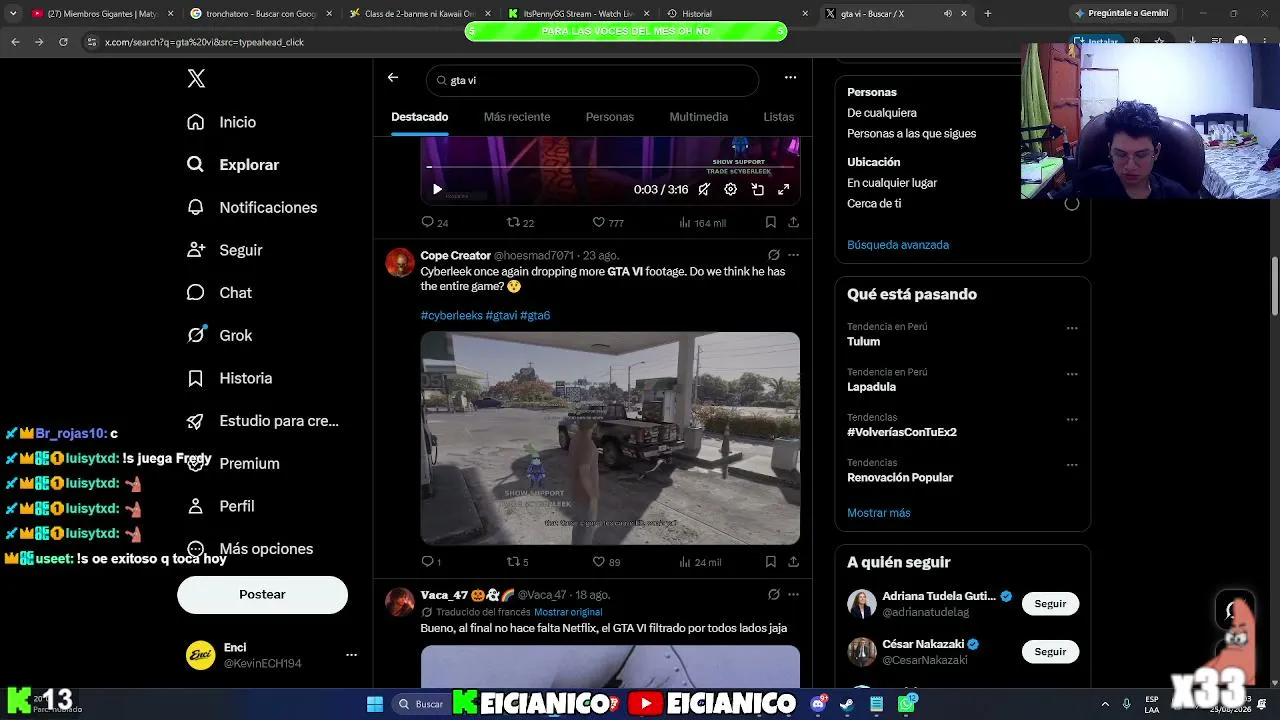Like the Cope Creator post
Viewport: 1280px width, 720px height.
click(x=606, y=562)
